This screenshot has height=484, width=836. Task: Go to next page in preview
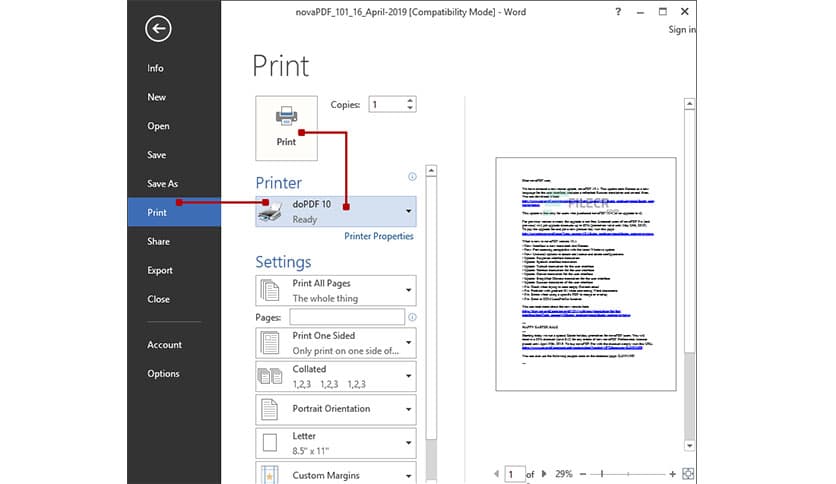[544, 473]
